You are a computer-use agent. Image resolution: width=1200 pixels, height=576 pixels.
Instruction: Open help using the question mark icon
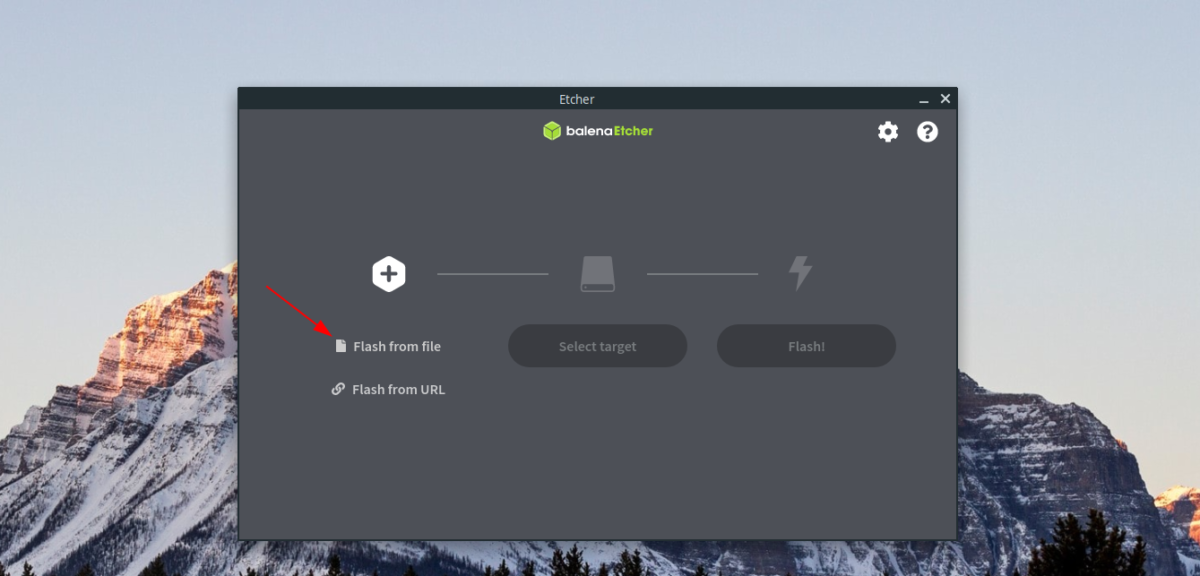coord(926,131)
